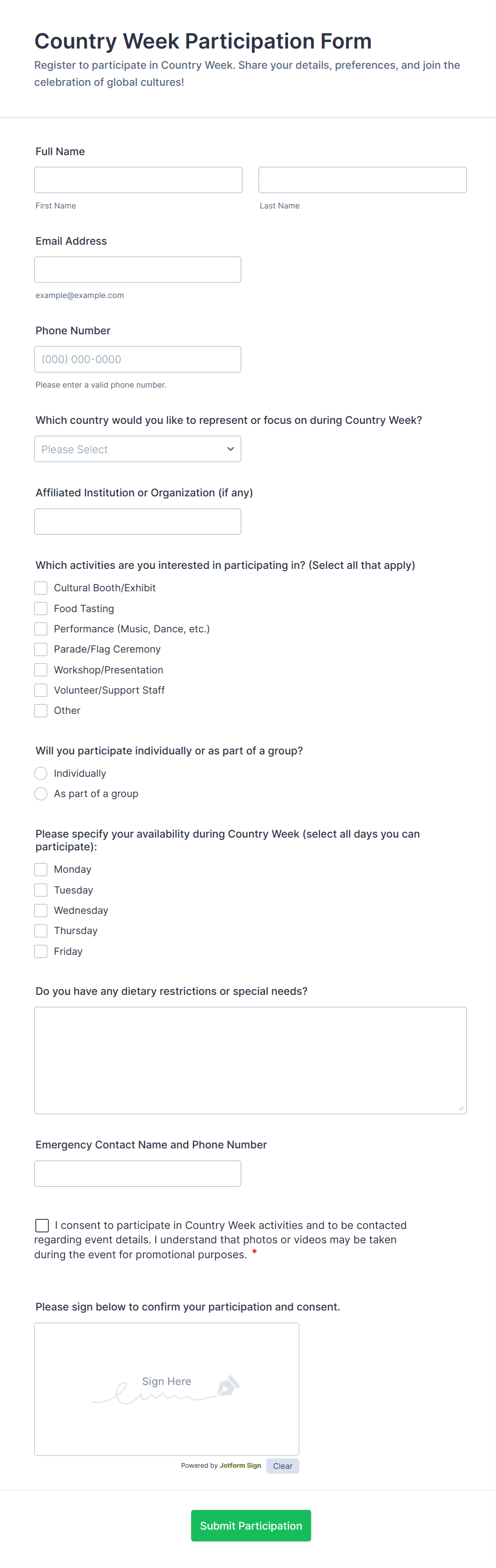
Task: Choose As part of a group
Action: pyautogui.click(x=41, y=794)
